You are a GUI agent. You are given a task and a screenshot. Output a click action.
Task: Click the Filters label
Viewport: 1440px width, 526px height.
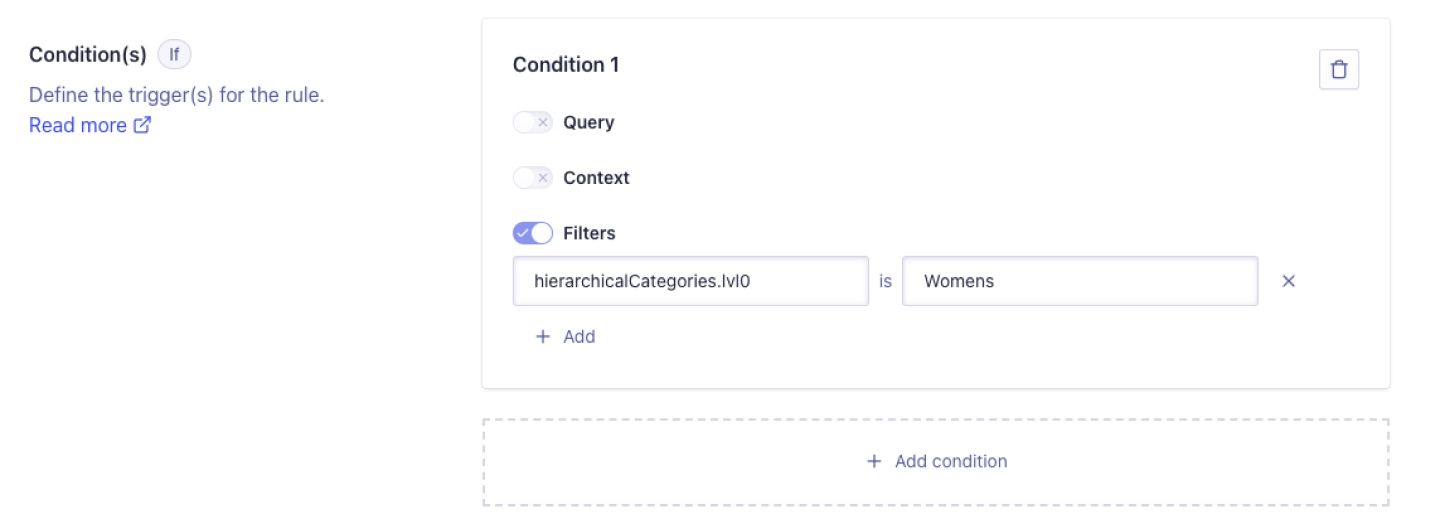(x=589, y=233)
